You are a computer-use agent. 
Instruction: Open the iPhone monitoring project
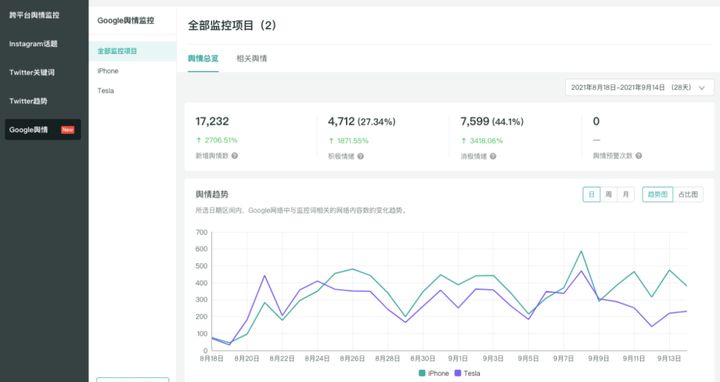[108, 71]
